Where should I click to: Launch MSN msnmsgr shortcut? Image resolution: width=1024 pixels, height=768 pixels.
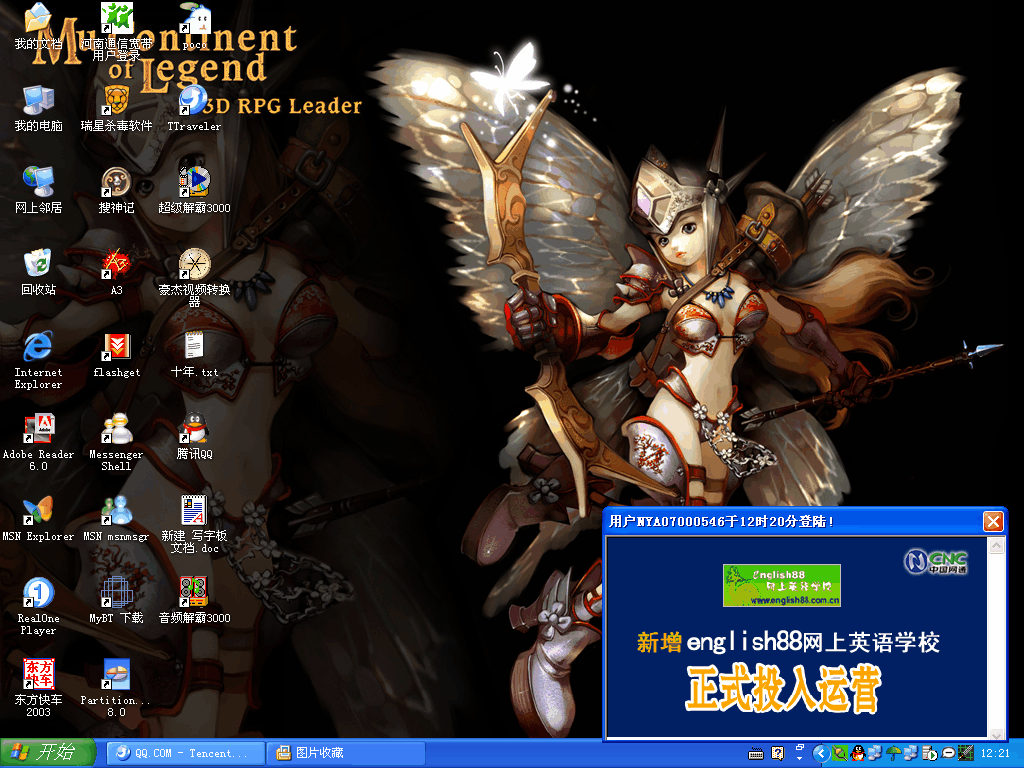(x=116, y=519)
